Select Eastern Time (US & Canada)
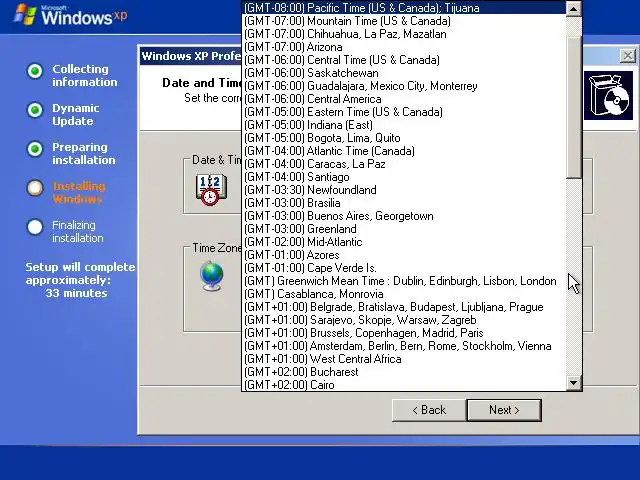This screenshot has width=640, height=480. [404, 112]
